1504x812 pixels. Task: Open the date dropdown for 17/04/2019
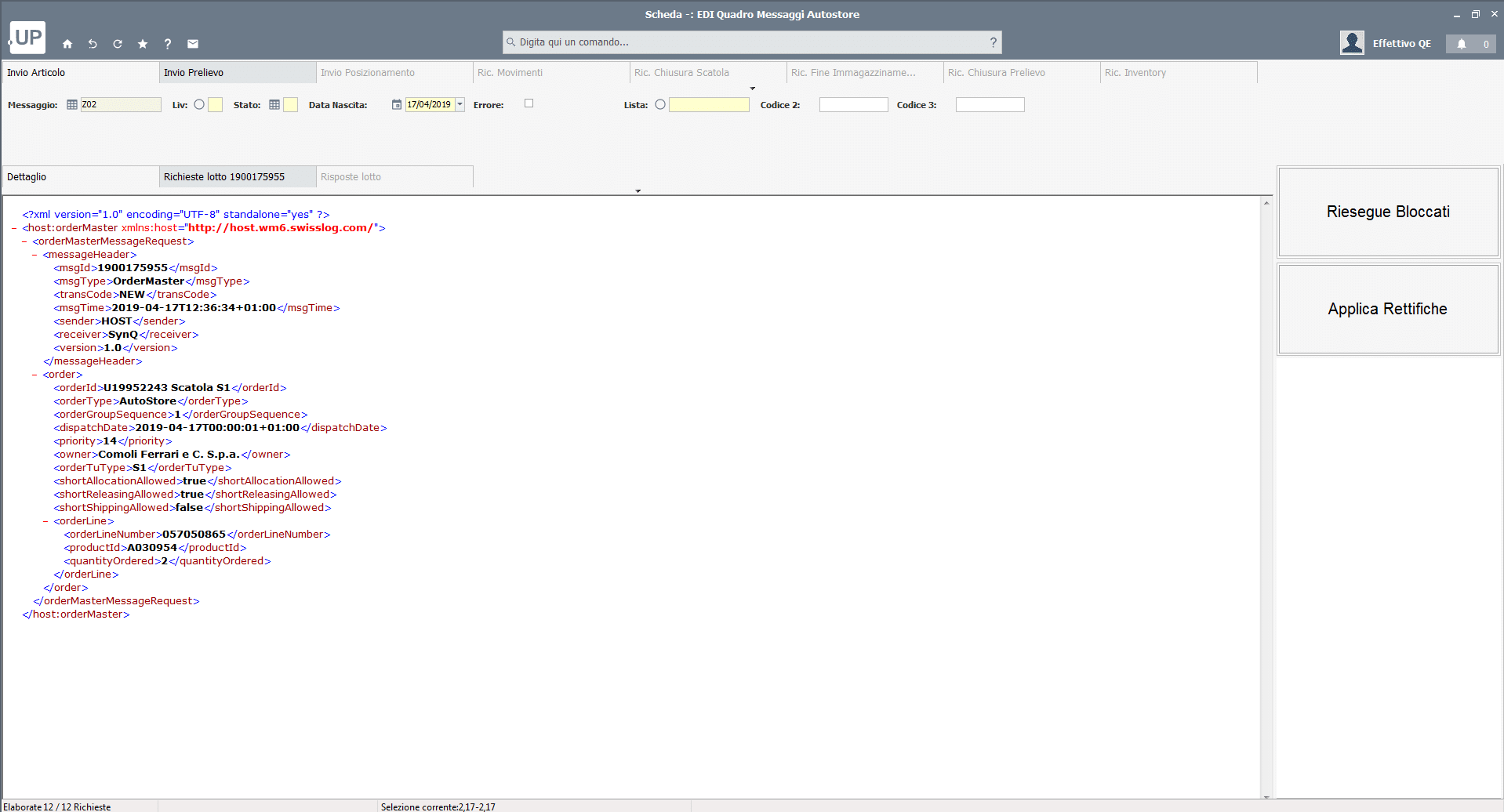point(460,104)
